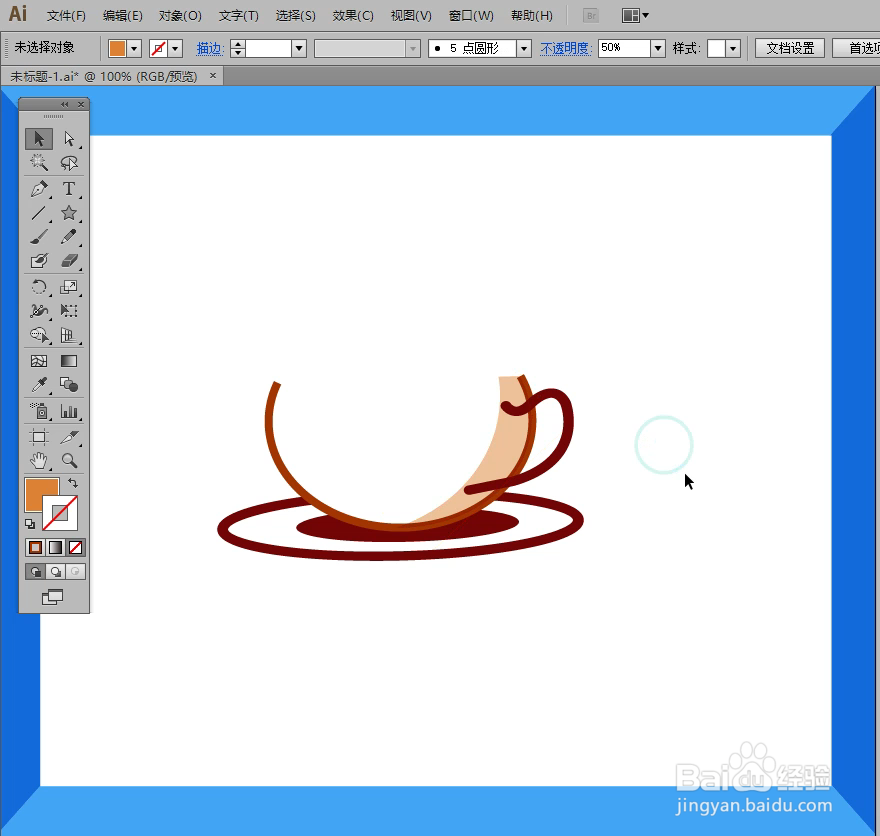The width and height of the screenshot is (880, 836).
Task: Open the 5 点圆形 brush dropdown
Action: click(x=524, y=47)
